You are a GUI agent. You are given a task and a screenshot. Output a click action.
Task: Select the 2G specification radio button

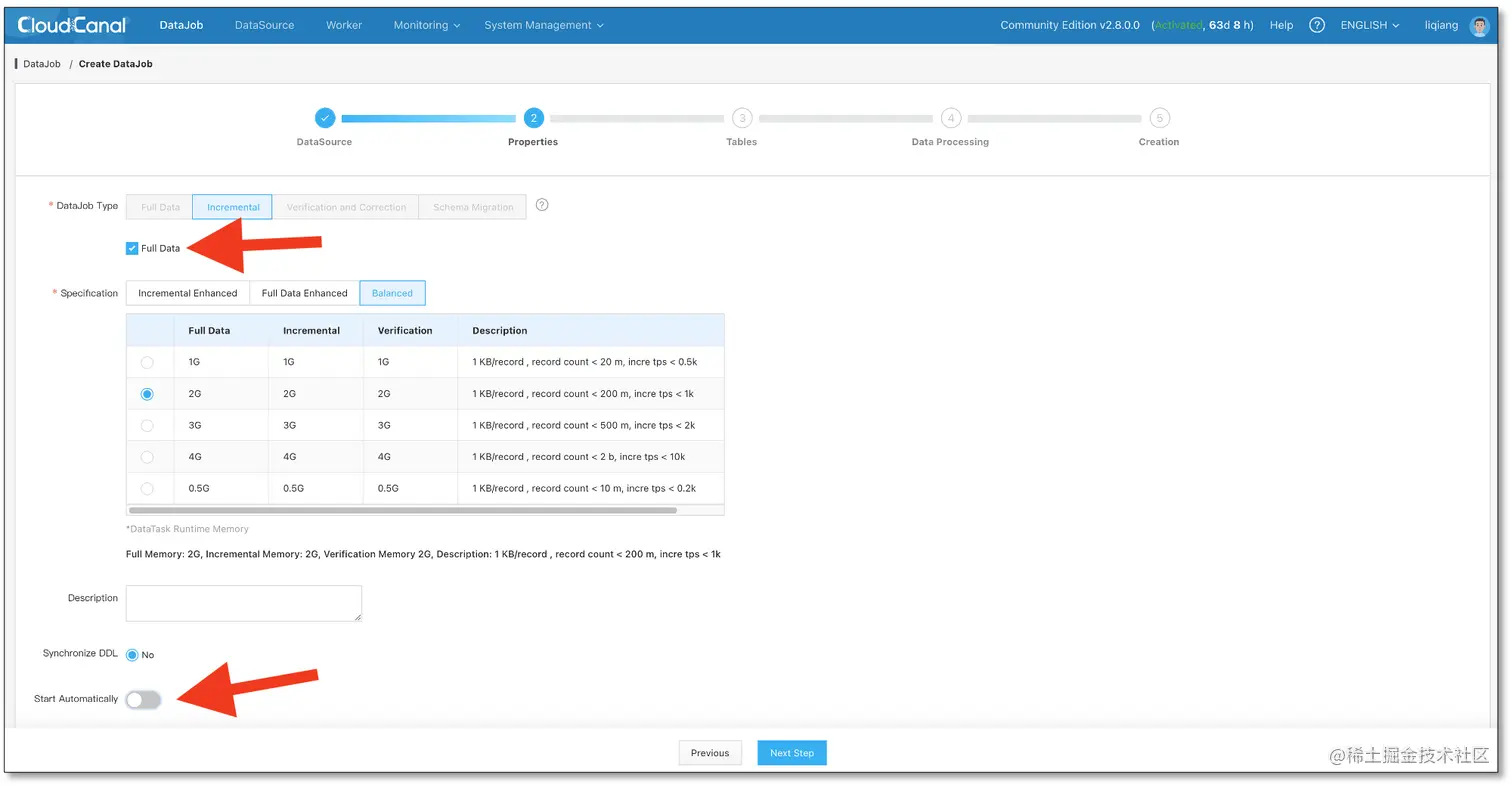(x=147, y=394)
